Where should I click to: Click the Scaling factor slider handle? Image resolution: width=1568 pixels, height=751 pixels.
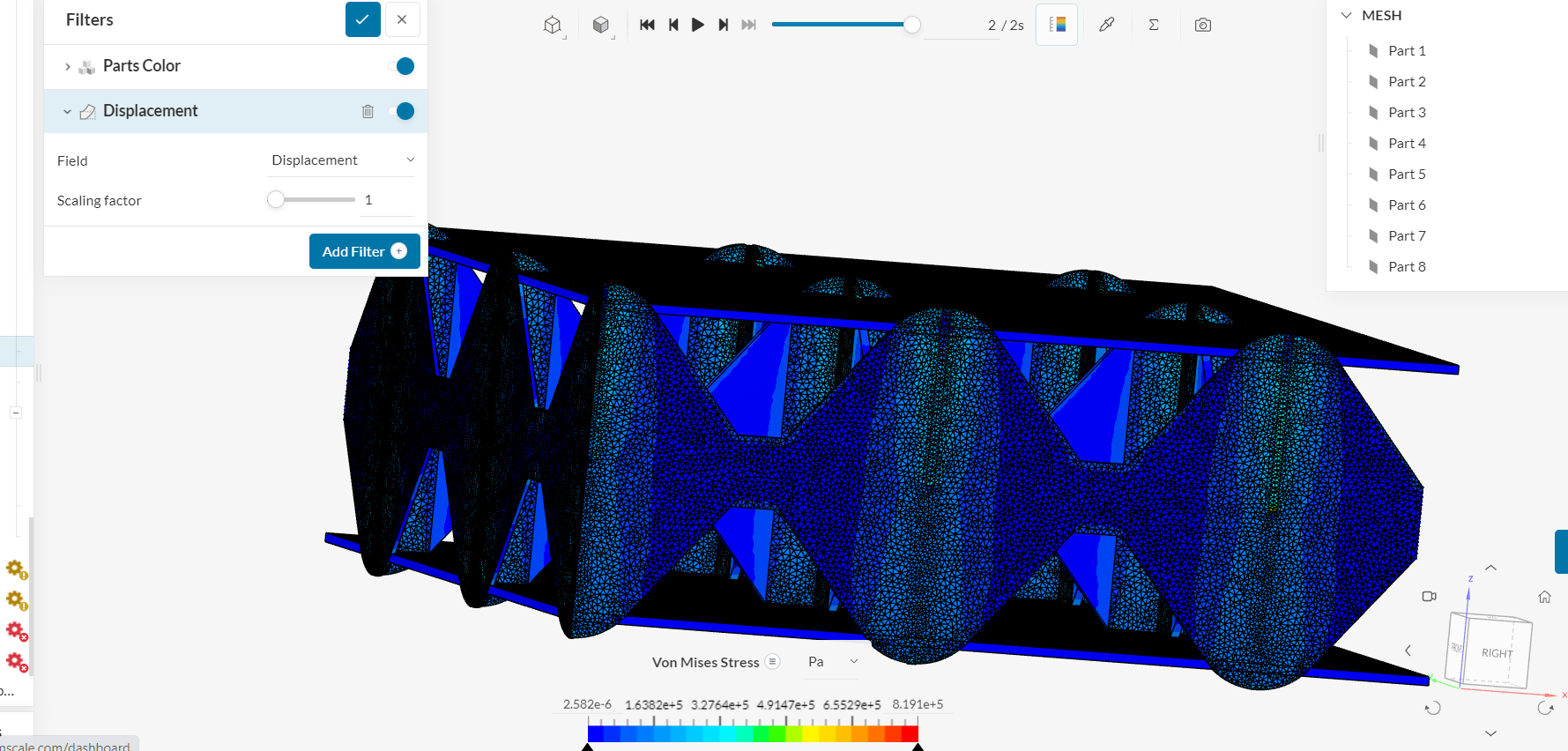(x=276, y=200)
